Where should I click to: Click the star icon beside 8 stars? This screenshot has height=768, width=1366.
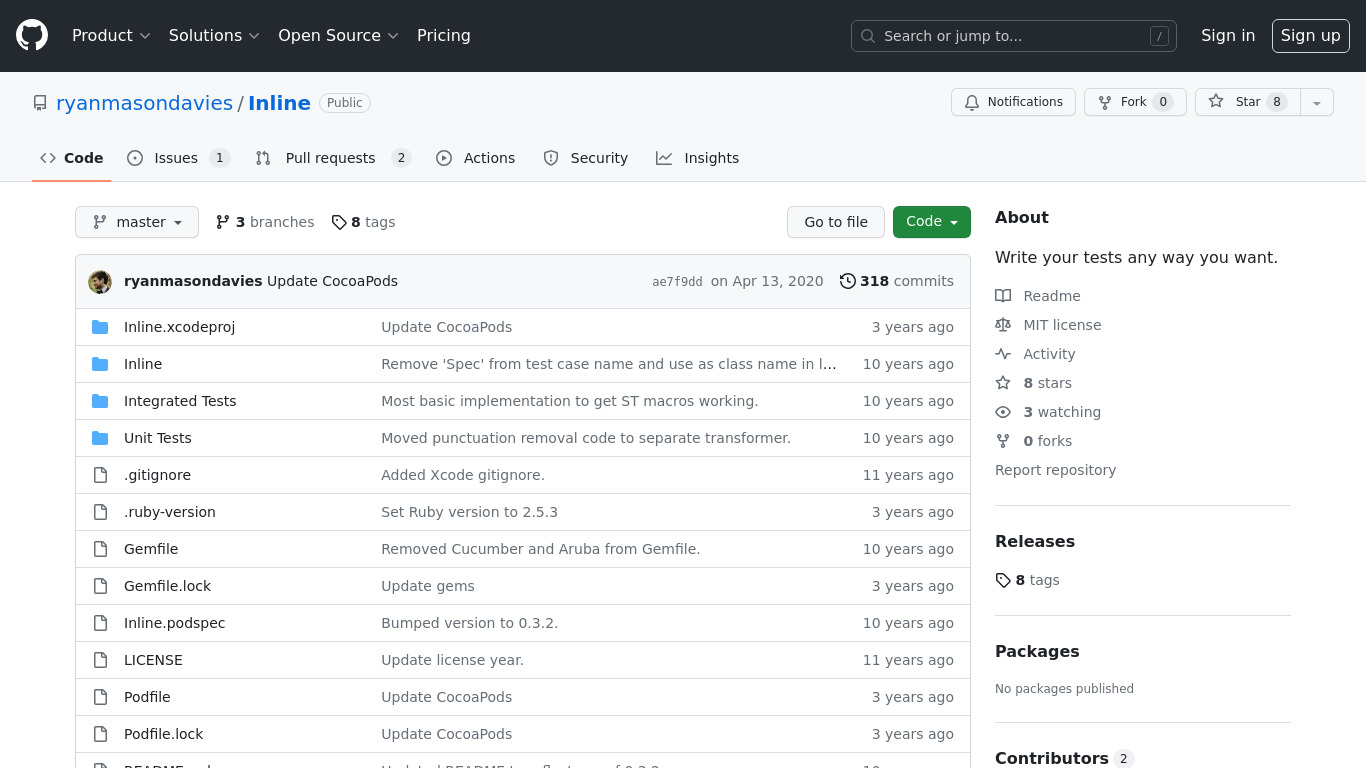1003,383
